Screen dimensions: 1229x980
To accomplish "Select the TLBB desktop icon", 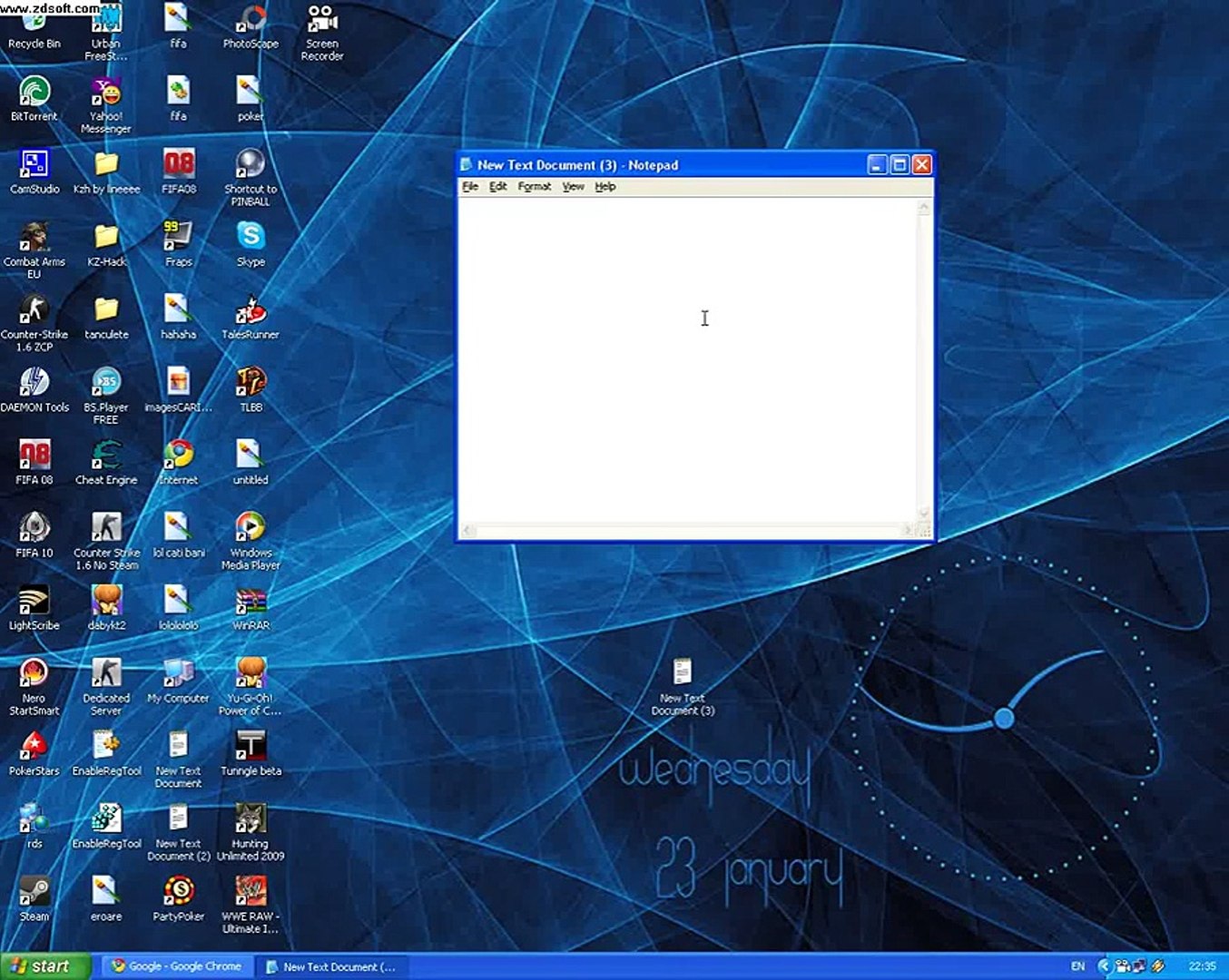I will (x=251, y=390).
